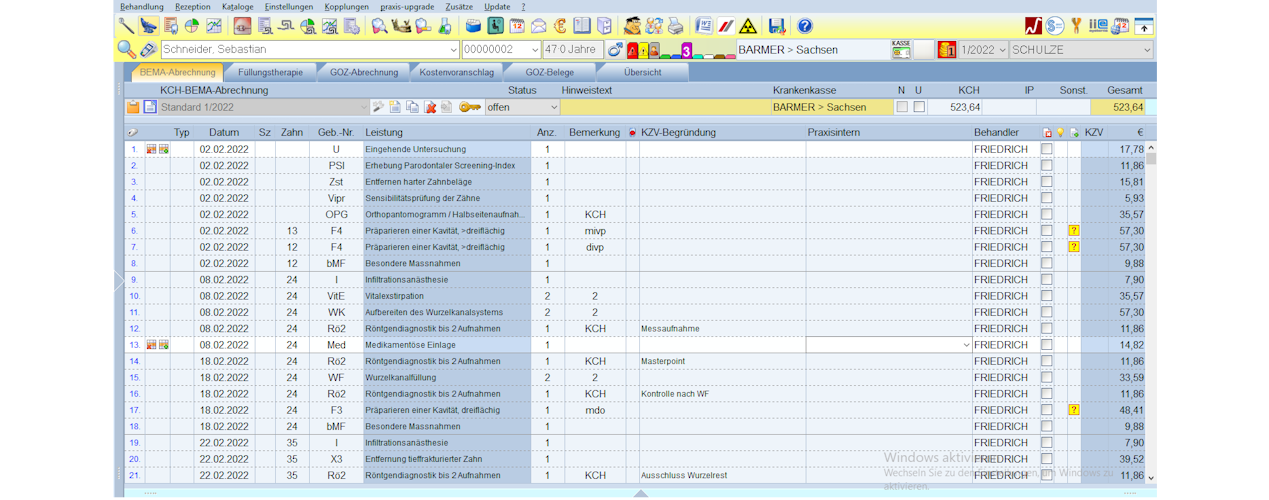Click the Leistung column header
This screenshot has width=1269, height=500.
[385, 132]
